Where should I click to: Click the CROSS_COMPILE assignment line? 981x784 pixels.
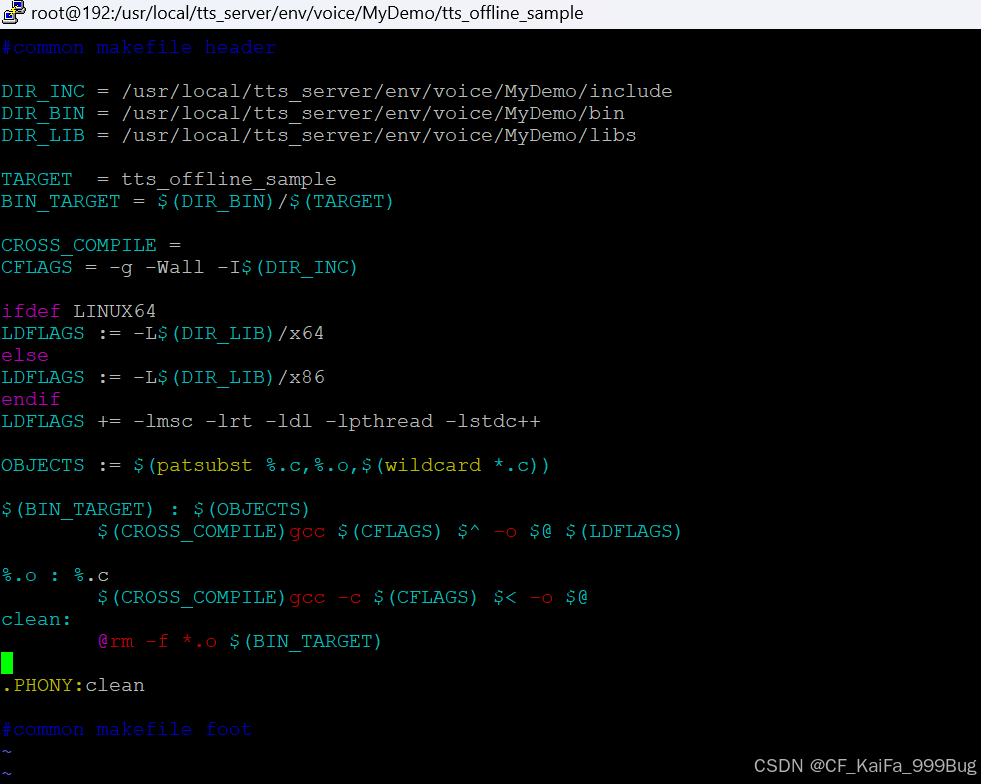tap(91, 246)
